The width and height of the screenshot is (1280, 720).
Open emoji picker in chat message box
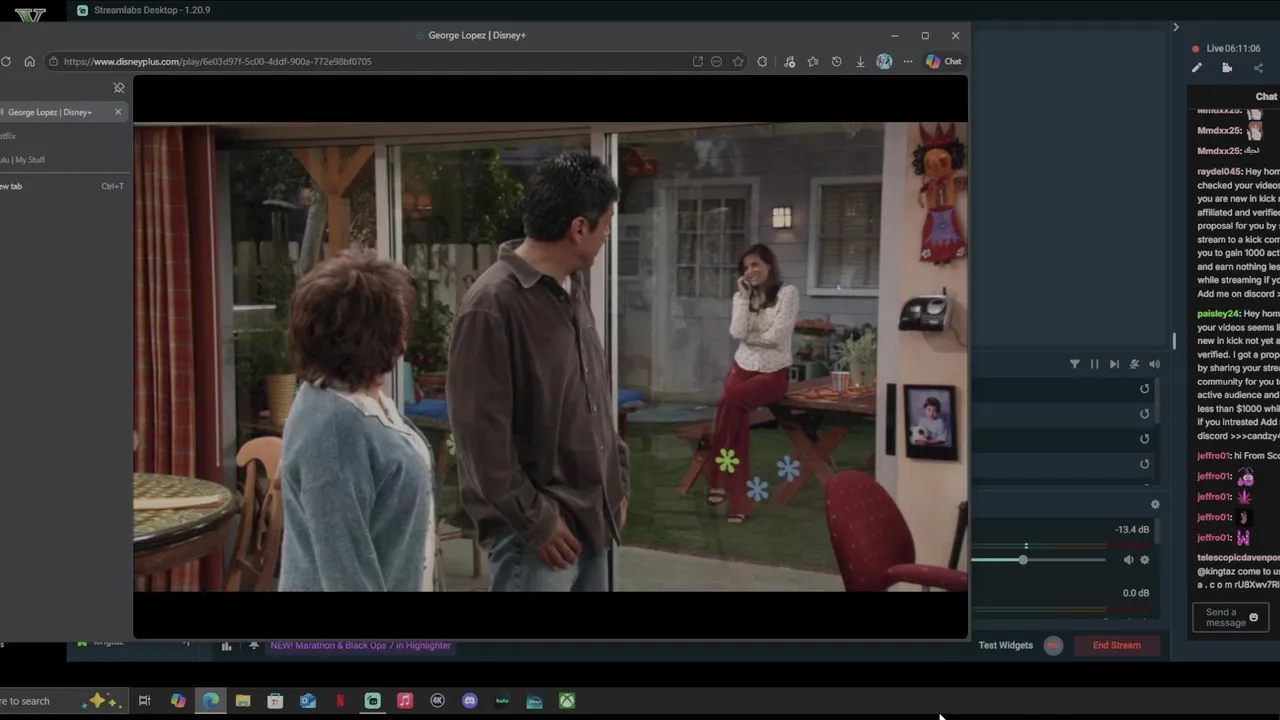pyautogui.click(x=1254, y=617)
